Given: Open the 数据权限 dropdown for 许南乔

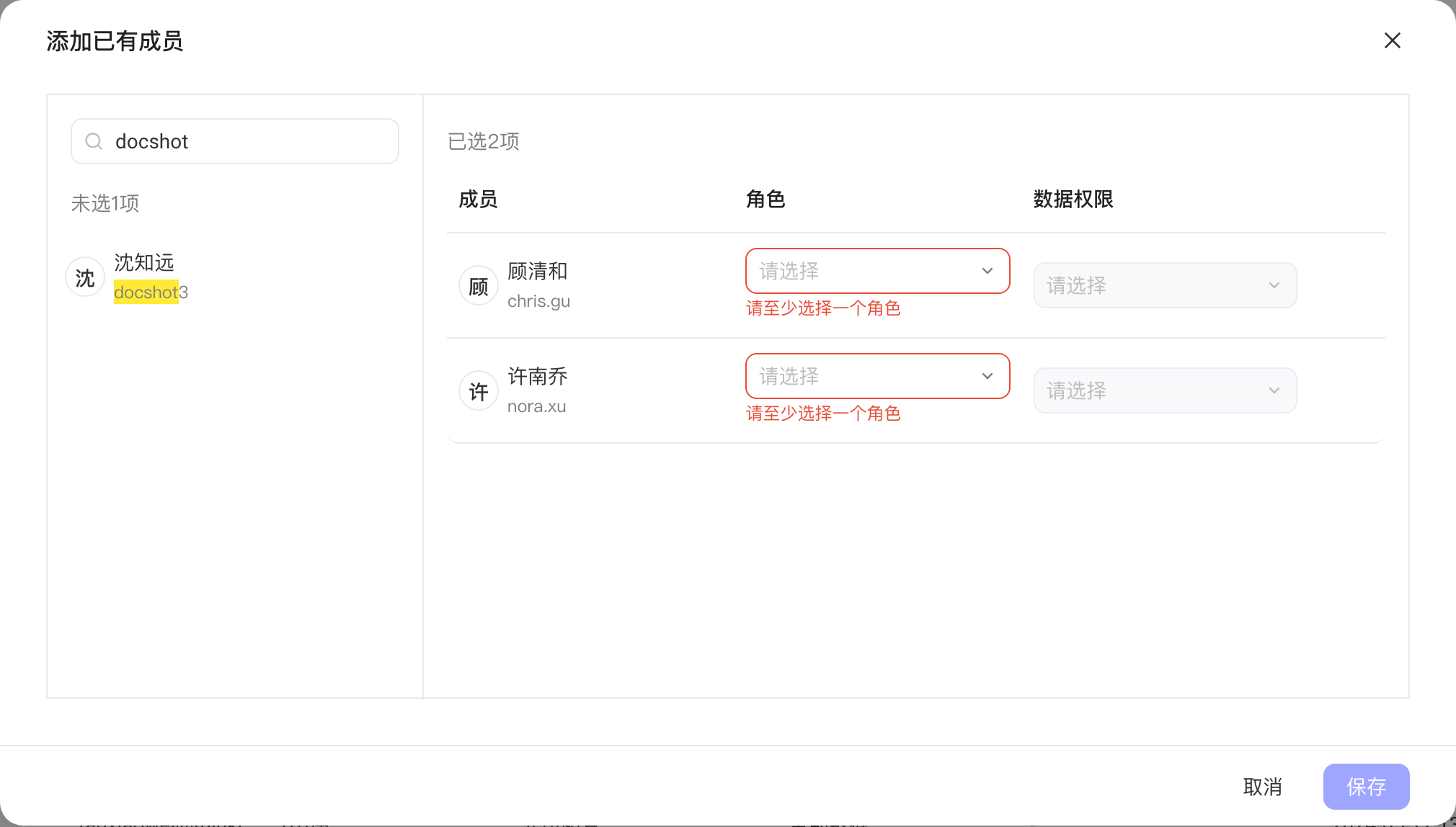Looking at the screenshot, I should (1165, 390).
